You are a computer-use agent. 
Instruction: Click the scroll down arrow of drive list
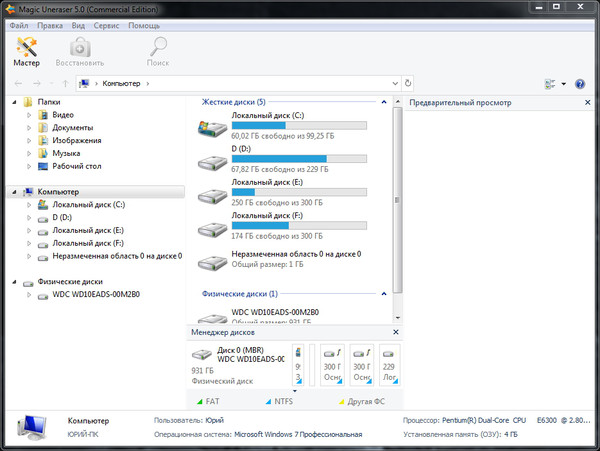(398, 318)
